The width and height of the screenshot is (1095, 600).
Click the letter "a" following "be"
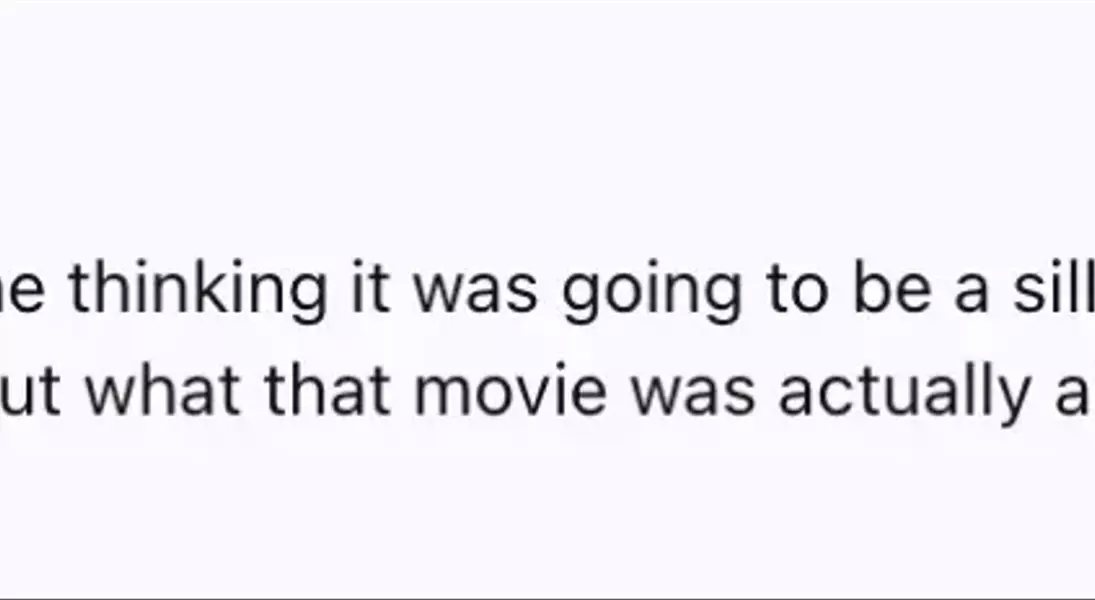pos(971,294)
